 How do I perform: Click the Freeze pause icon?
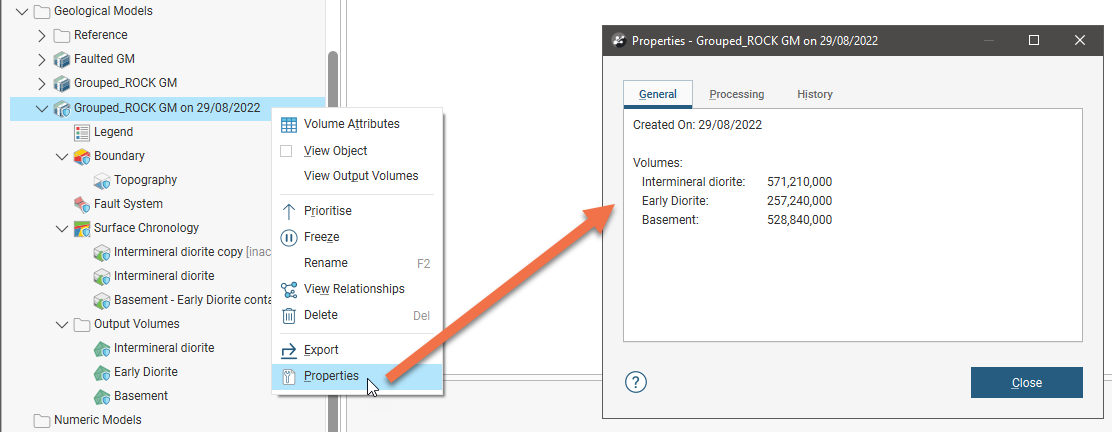[288, 237]
